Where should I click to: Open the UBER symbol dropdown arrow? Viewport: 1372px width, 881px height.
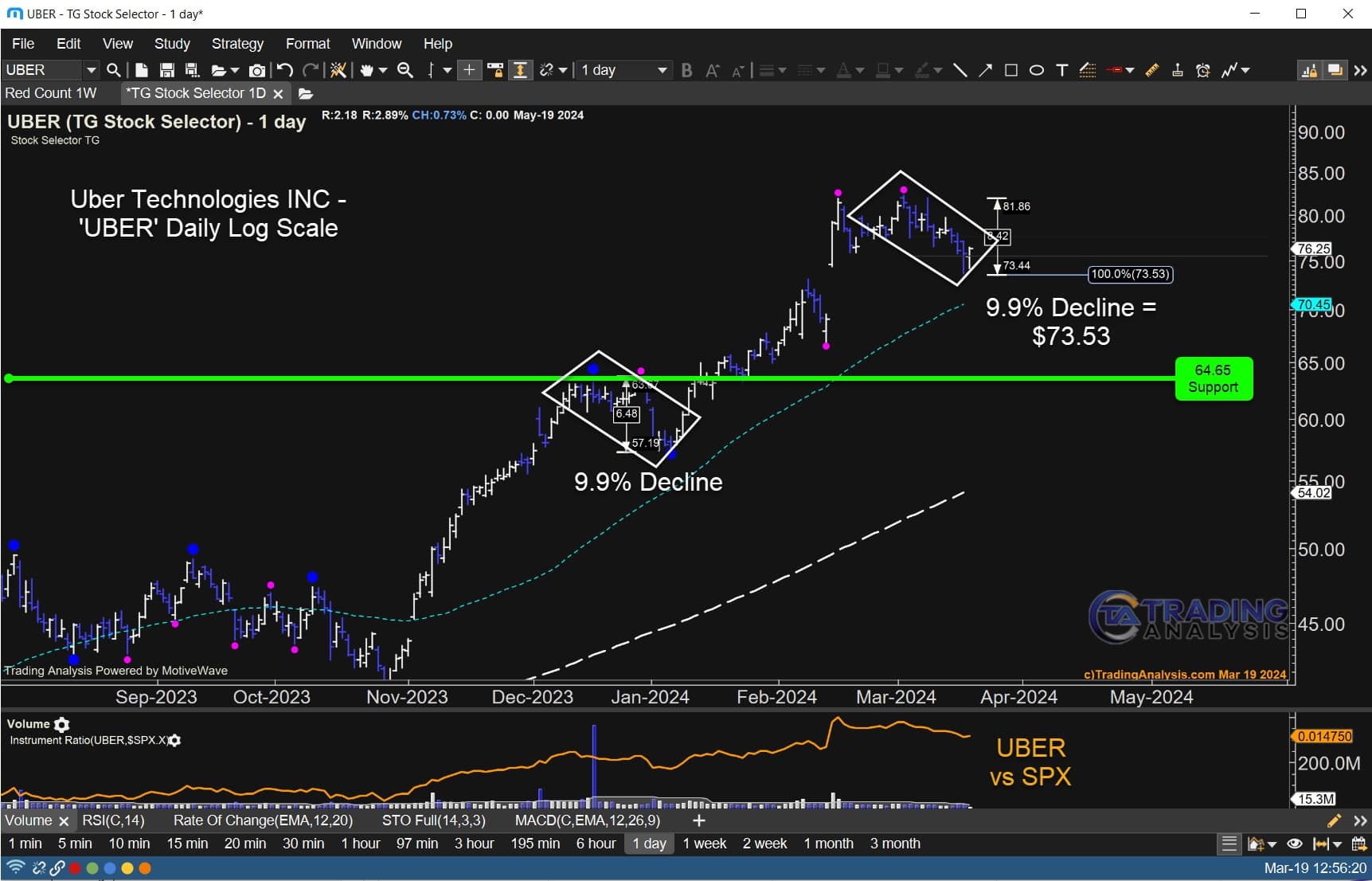pyautogui.click(x=91, y=70)
